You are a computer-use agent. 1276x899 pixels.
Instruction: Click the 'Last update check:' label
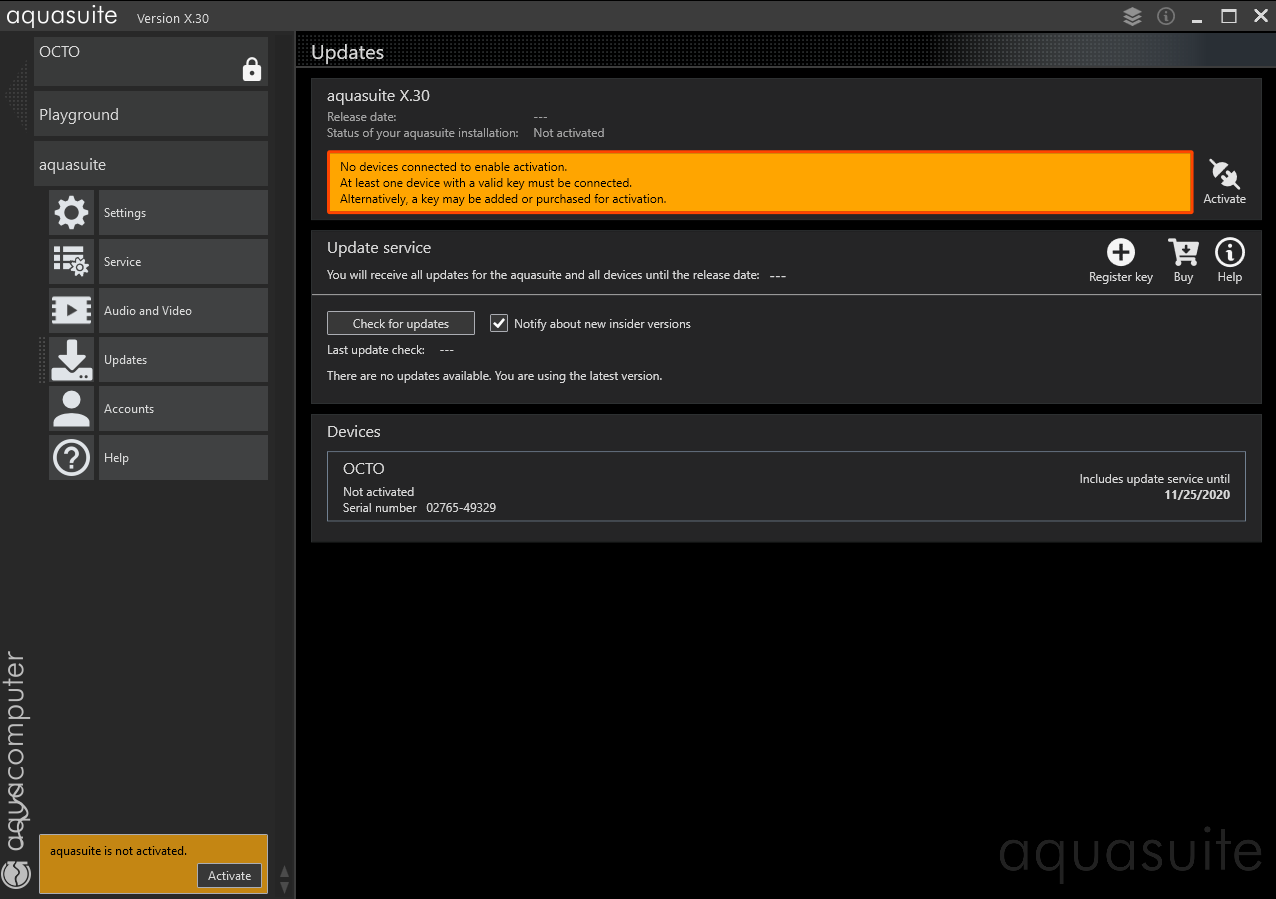(x=376, y=350)
